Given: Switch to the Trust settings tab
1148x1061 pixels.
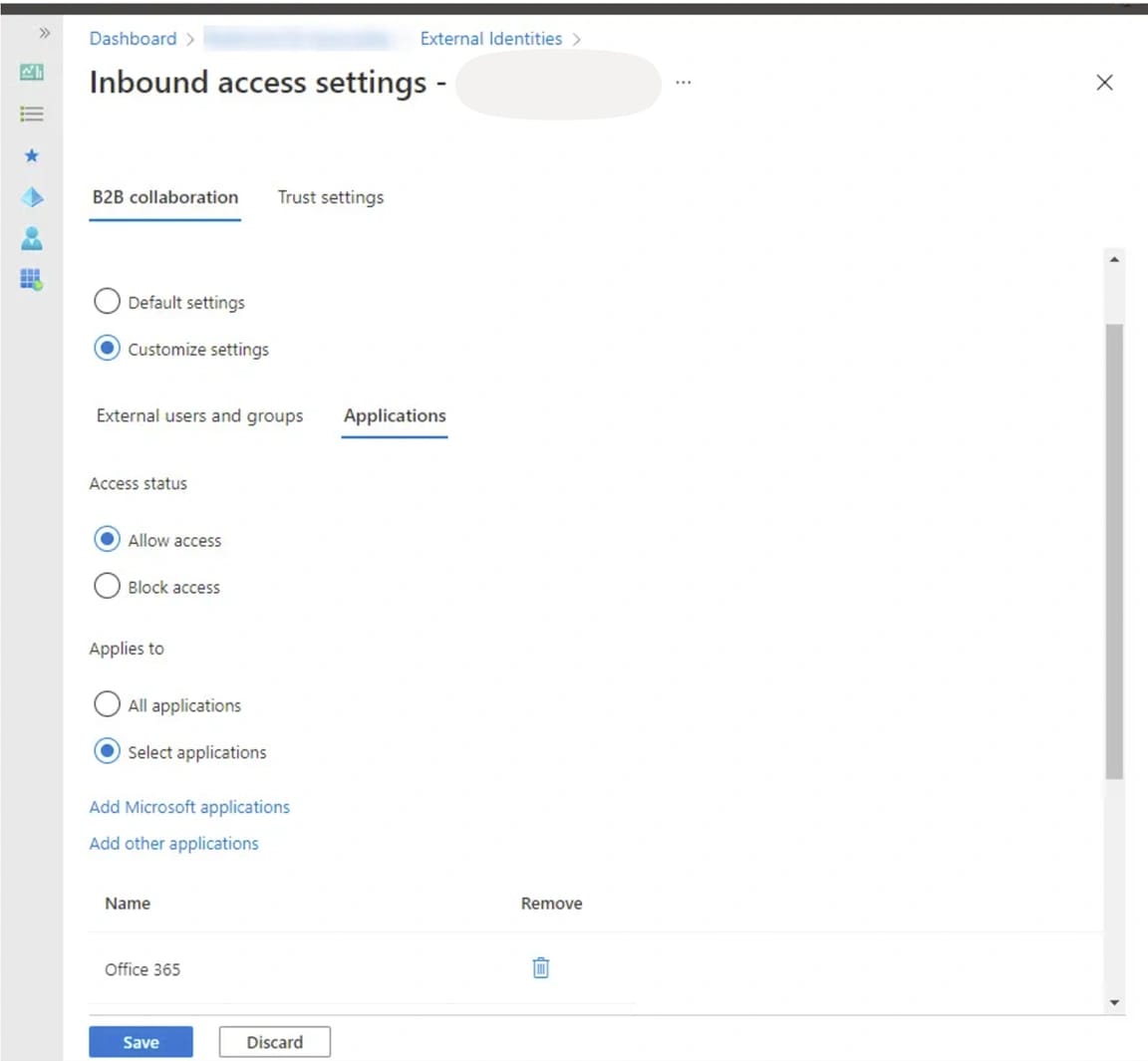Looking at the screenshot, I should point(330,197).
